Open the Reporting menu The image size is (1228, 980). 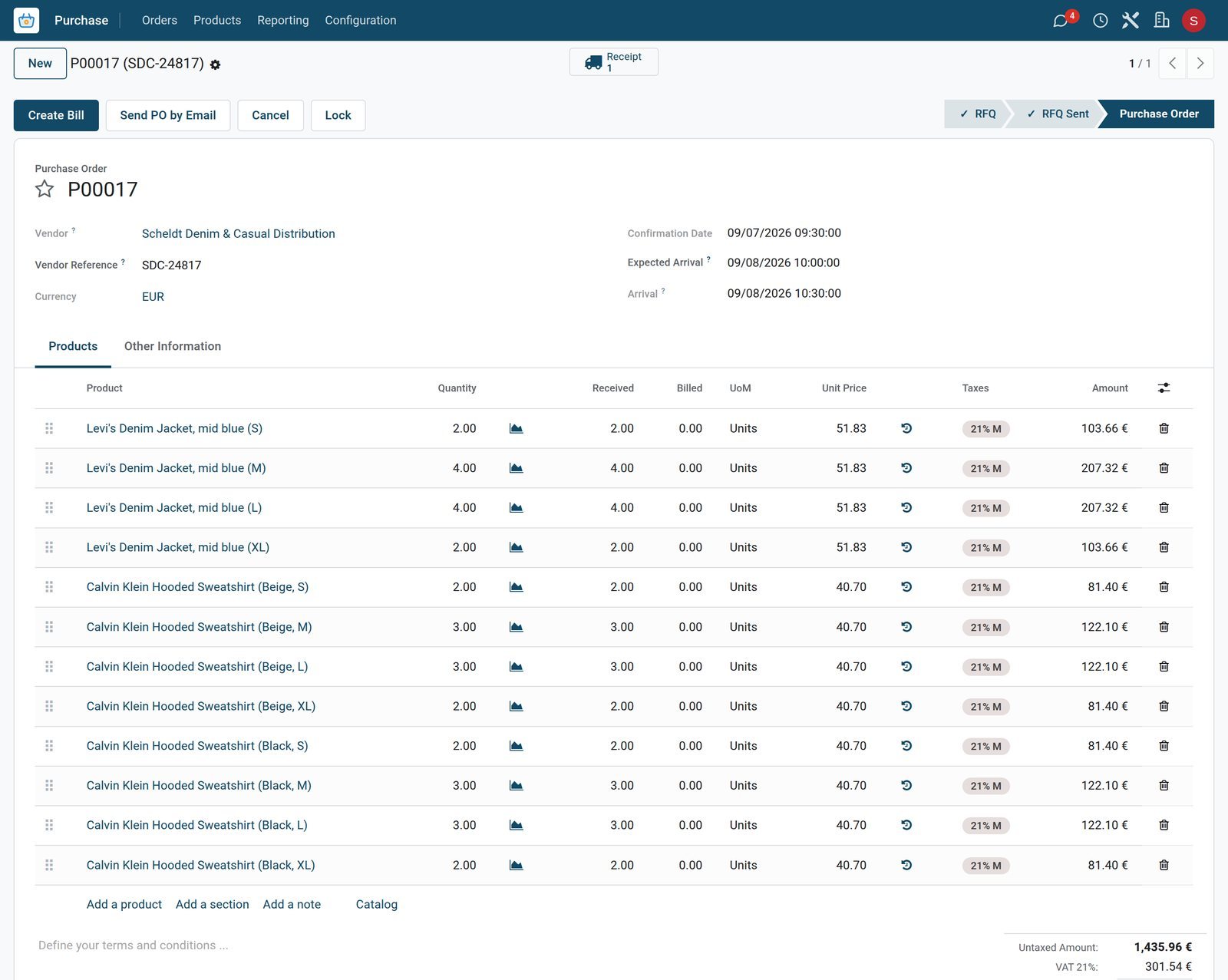[282, 20]
